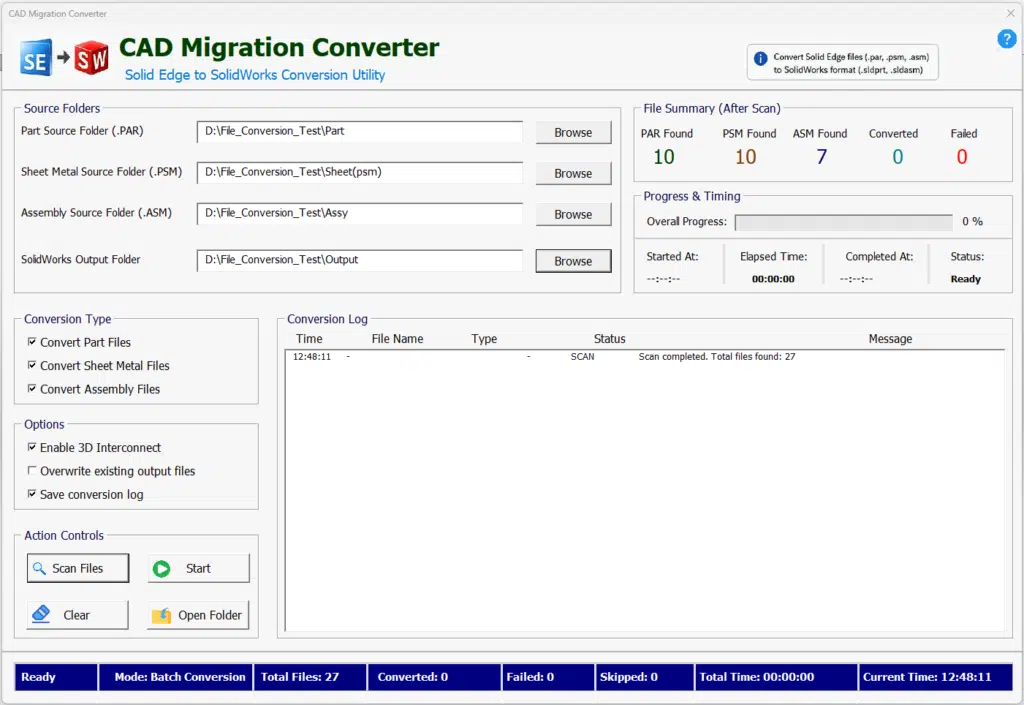
Task: Toggle Convert Sheet Metal Files checkbox
Action: coord(31,365)
